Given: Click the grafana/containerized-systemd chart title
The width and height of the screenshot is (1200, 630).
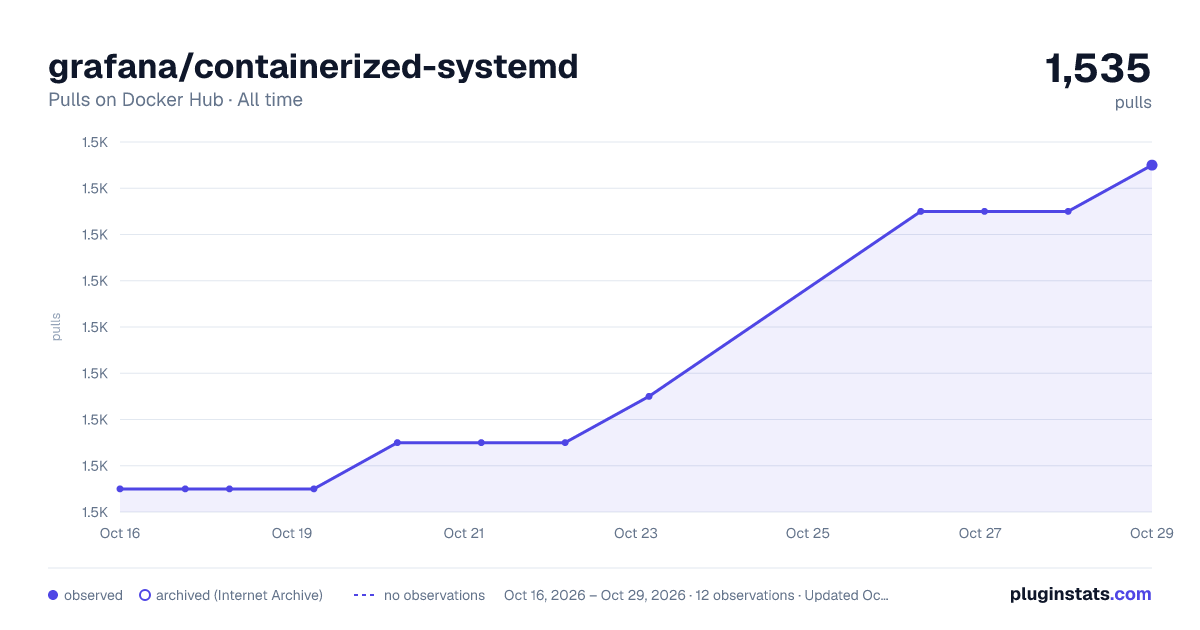Looking at the screenshot, I should pyautogui.click(x=313, y=67).
